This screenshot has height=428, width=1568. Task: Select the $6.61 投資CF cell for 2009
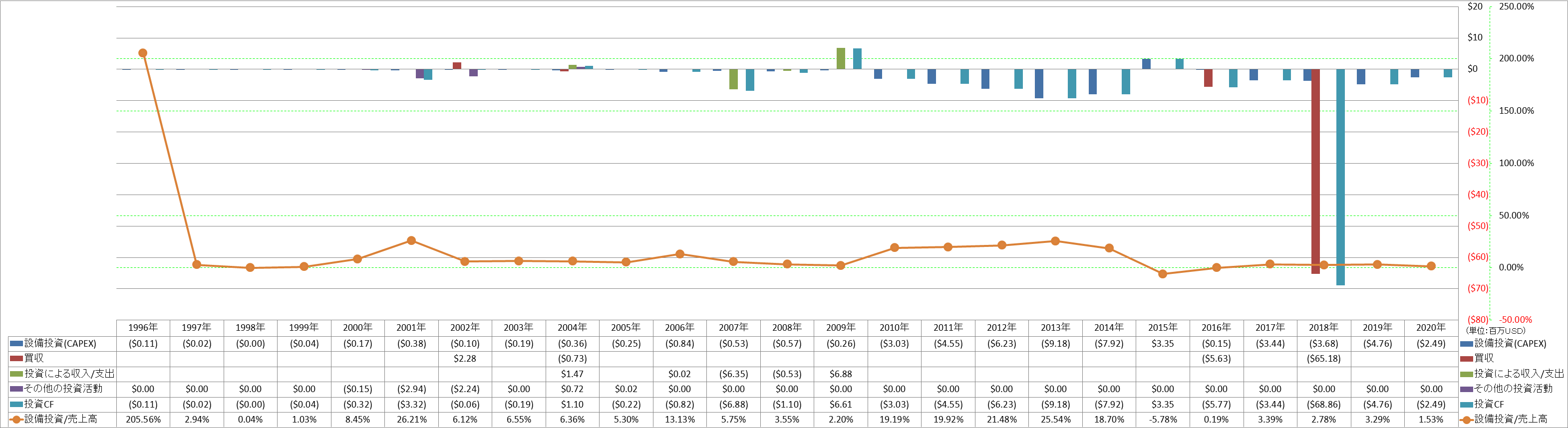coord(841,404)
